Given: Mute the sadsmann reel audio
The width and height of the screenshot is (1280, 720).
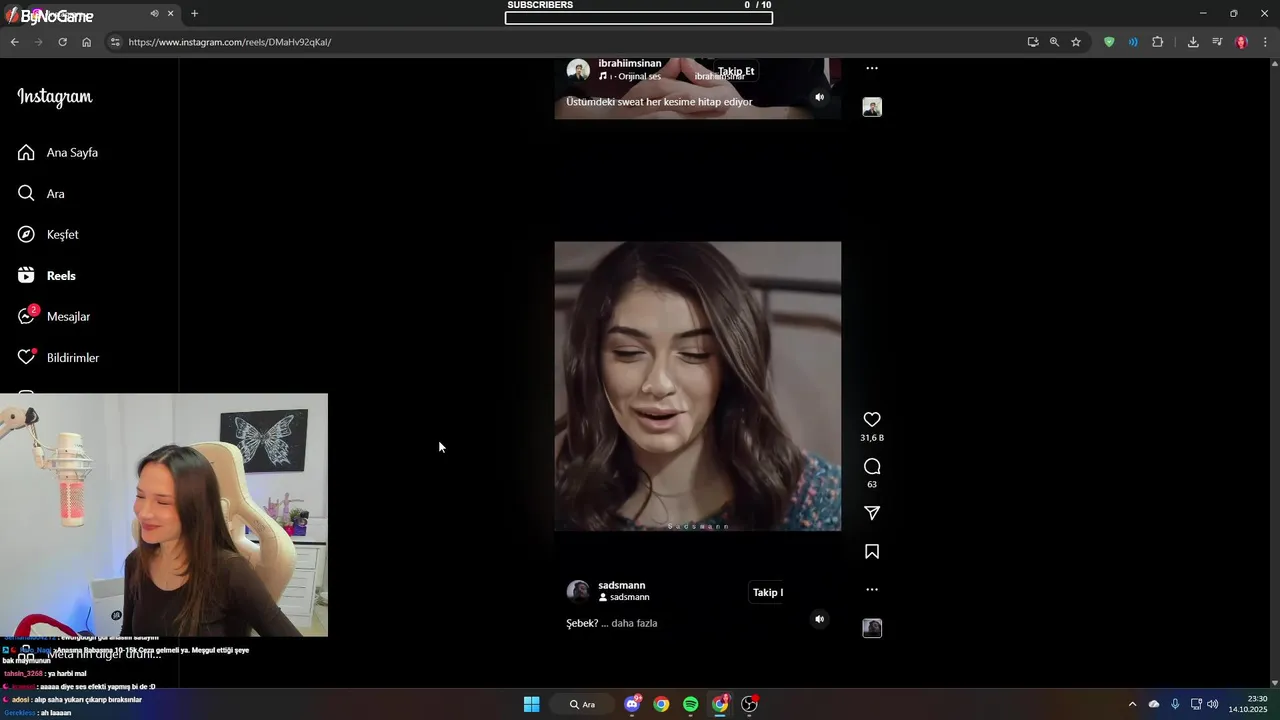Looking at the screenshot, I should click(820, 619).
